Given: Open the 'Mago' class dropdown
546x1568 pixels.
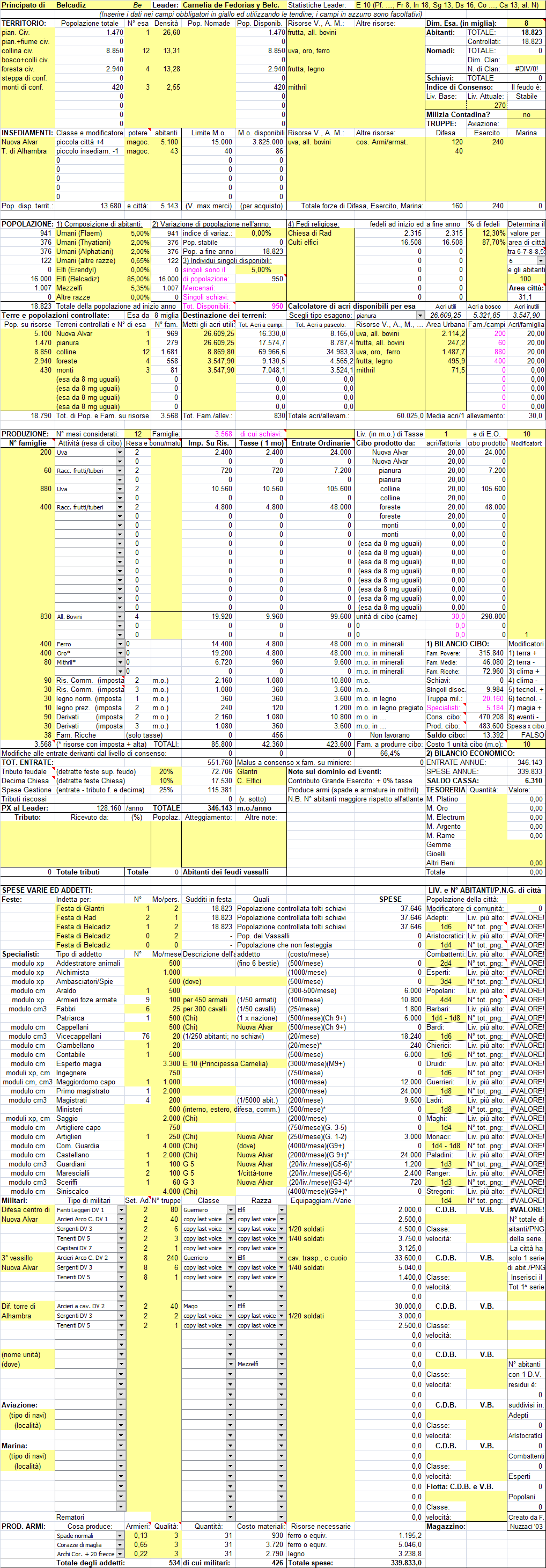Looking at the screenshot, I should click(x=231, y=1306).
